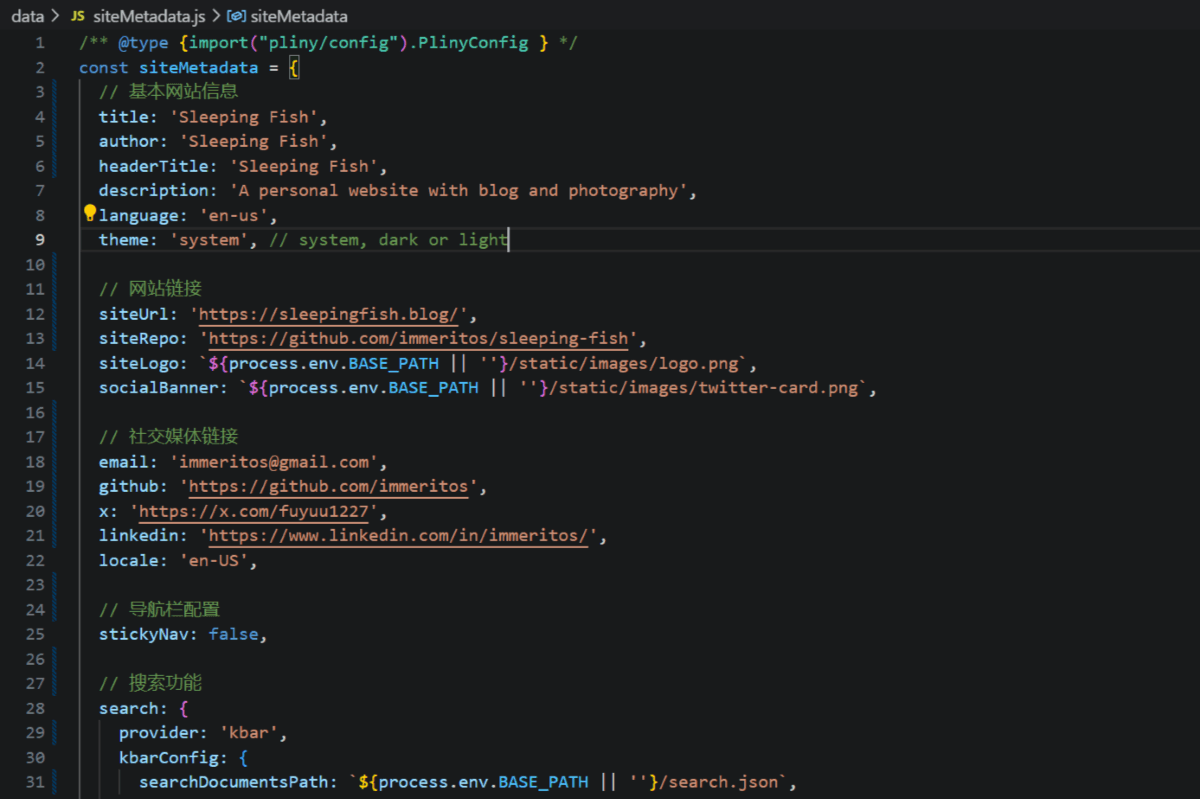Open the x.com/fuyuu1227 link
The width and height of the screenshot is (1200, 799).
tap(254, 510)
